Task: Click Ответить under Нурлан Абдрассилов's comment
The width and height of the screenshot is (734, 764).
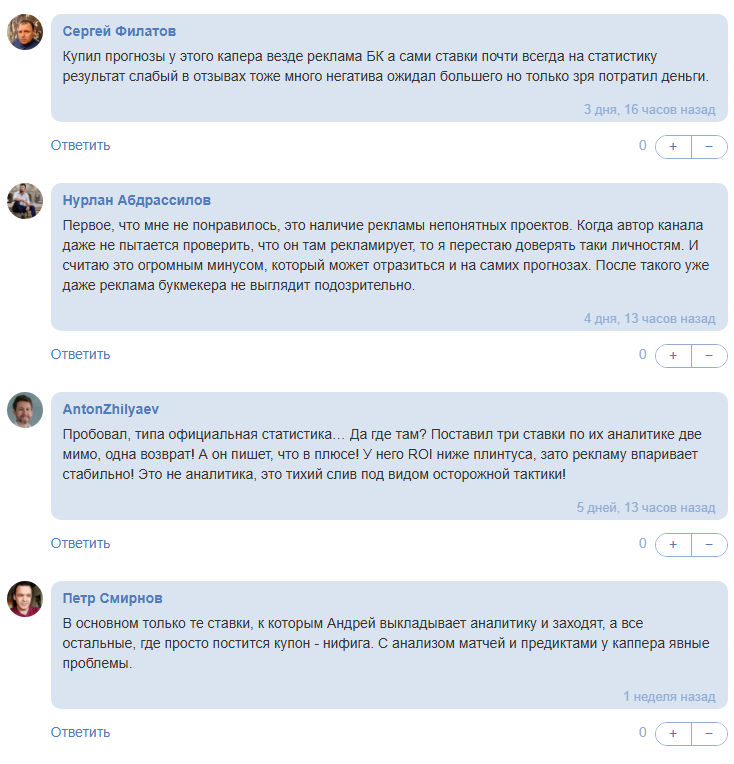Action: (80, 354)
